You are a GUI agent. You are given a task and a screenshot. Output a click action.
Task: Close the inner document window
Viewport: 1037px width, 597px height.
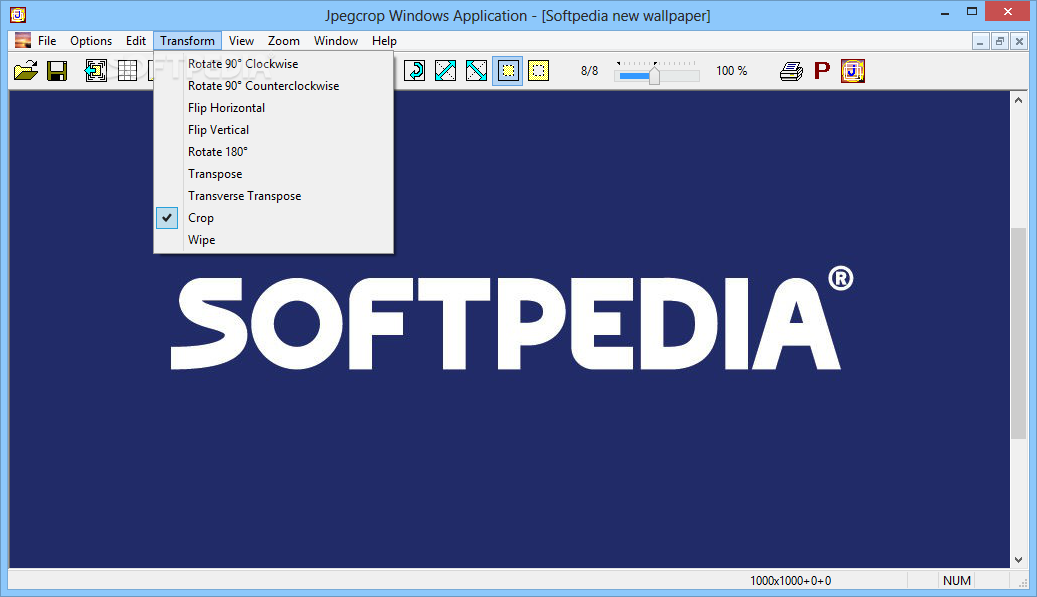[1019, 41]
